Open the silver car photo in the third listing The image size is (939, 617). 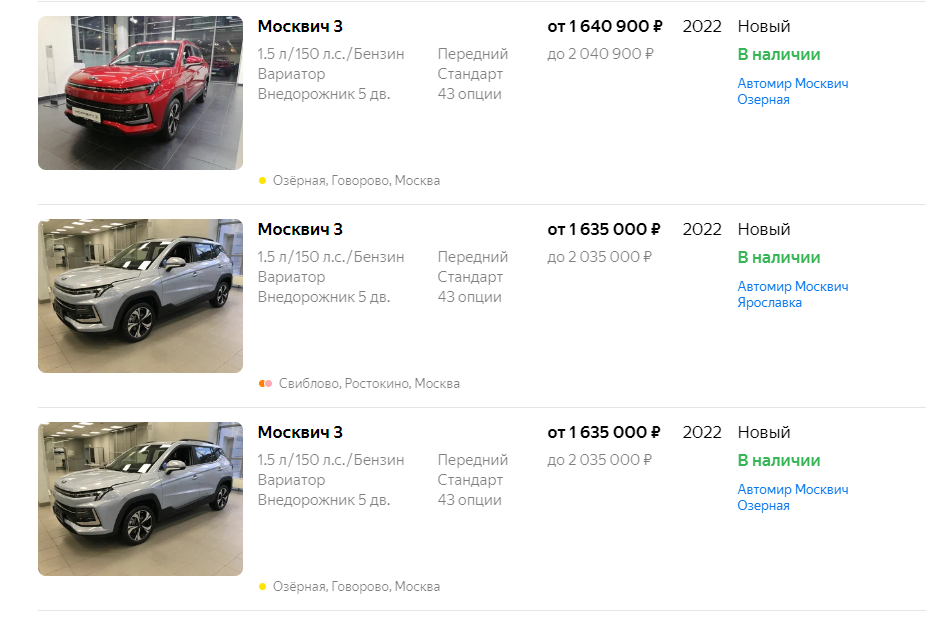(x=140, y=499)
